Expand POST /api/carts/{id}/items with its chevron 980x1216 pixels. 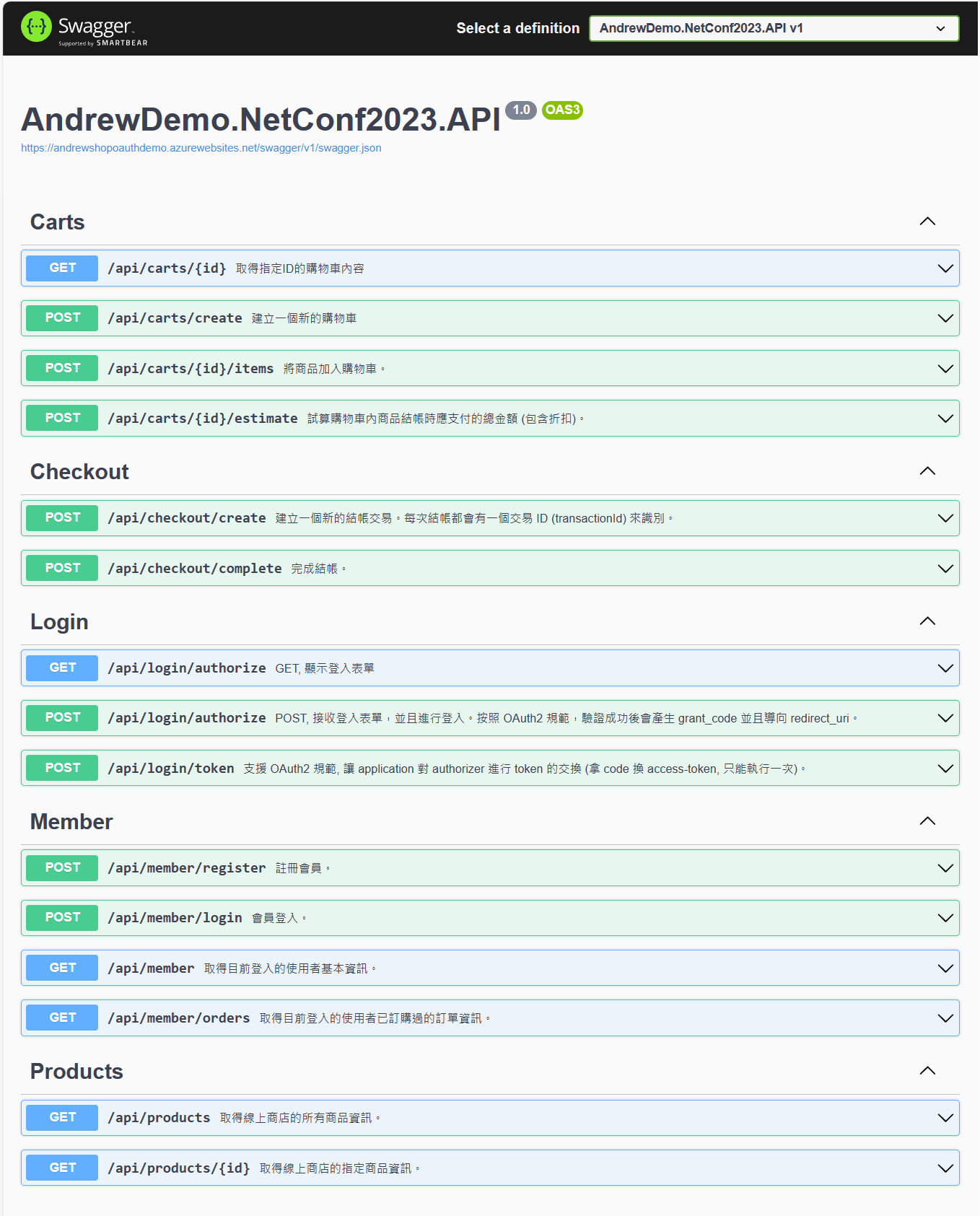click(x=945, y=369)
